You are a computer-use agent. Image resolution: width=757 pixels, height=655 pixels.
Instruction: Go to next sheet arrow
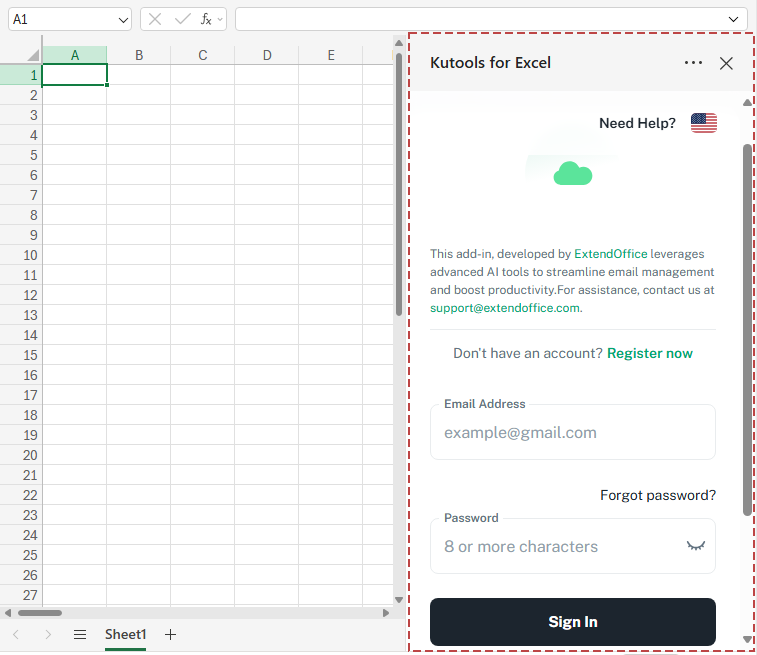[x=48, y=634]
